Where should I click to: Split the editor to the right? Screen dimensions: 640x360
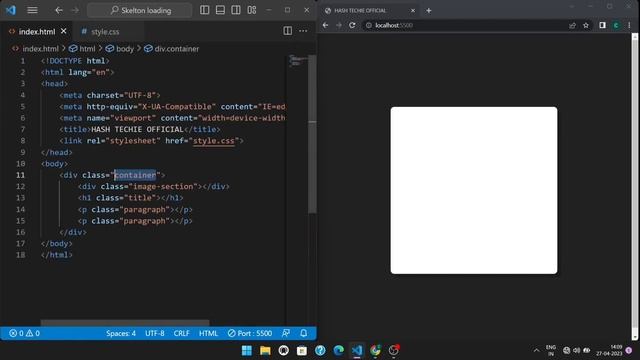287,31
